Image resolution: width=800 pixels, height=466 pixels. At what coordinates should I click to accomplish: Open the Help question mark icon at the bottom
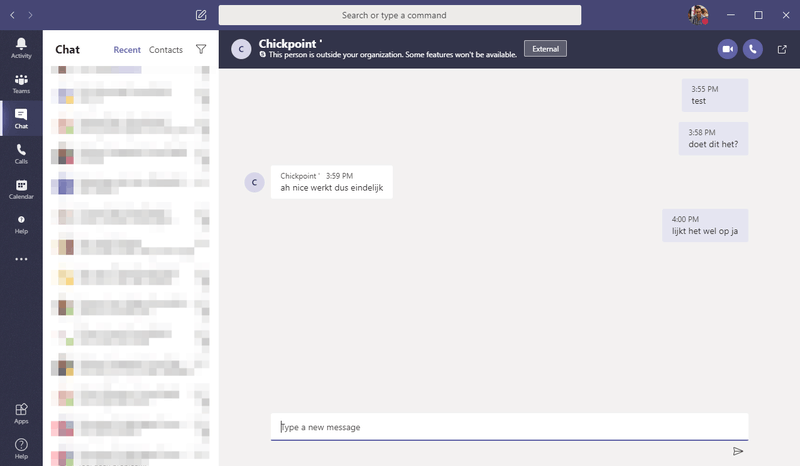tap(21, 449)
